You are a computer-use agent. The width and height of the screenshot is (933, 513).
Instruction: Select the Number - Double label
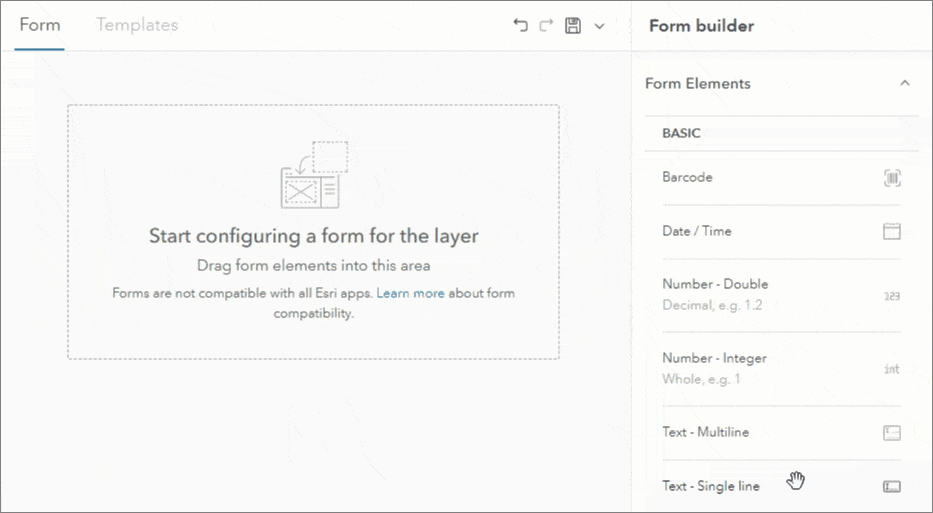click(715, 284)
